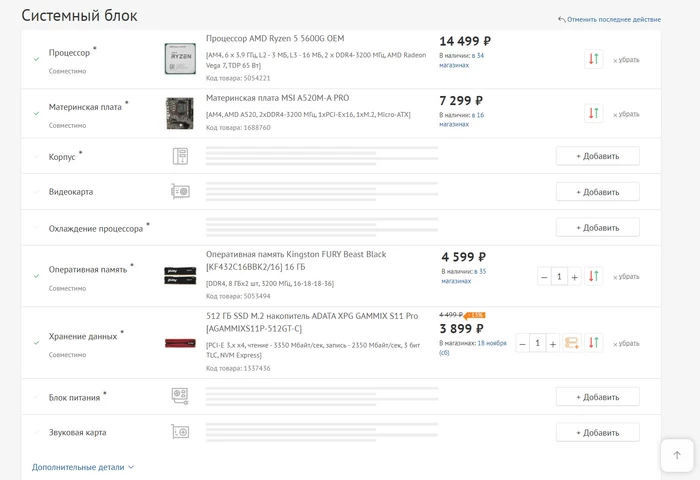Open Видеокарта Добавить button
Image resolution: width=700 pixels, height=480 pixels.
point(598,192)
